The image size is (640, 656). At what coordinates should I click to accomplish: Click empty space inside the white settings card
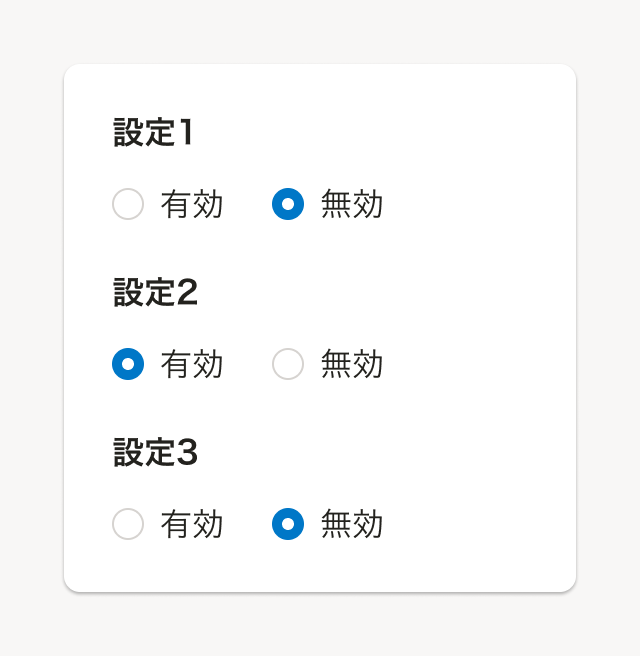[x=480, y=300]
